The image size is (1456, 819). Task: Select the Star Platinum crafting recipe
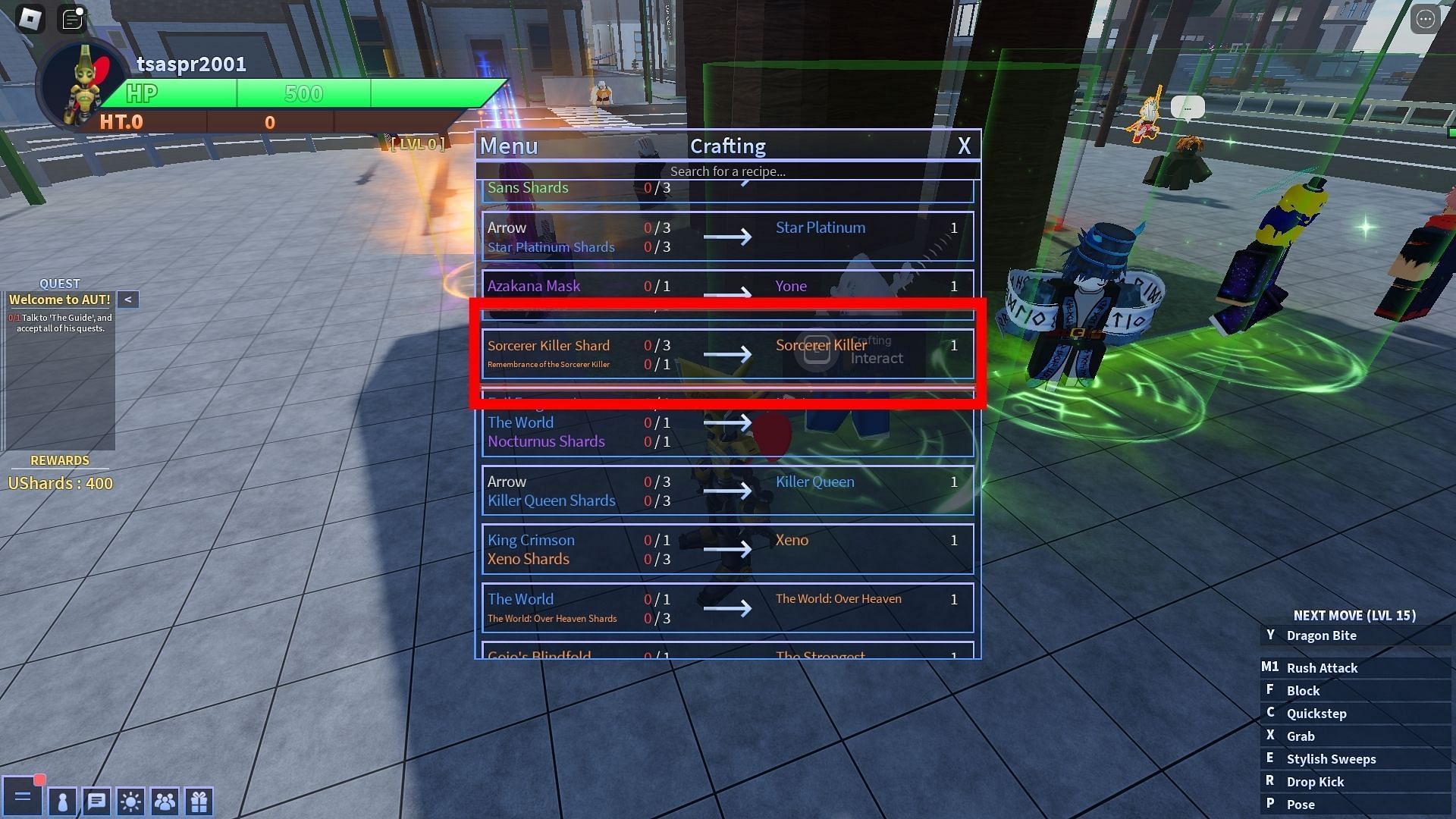(x=727, y=237)
